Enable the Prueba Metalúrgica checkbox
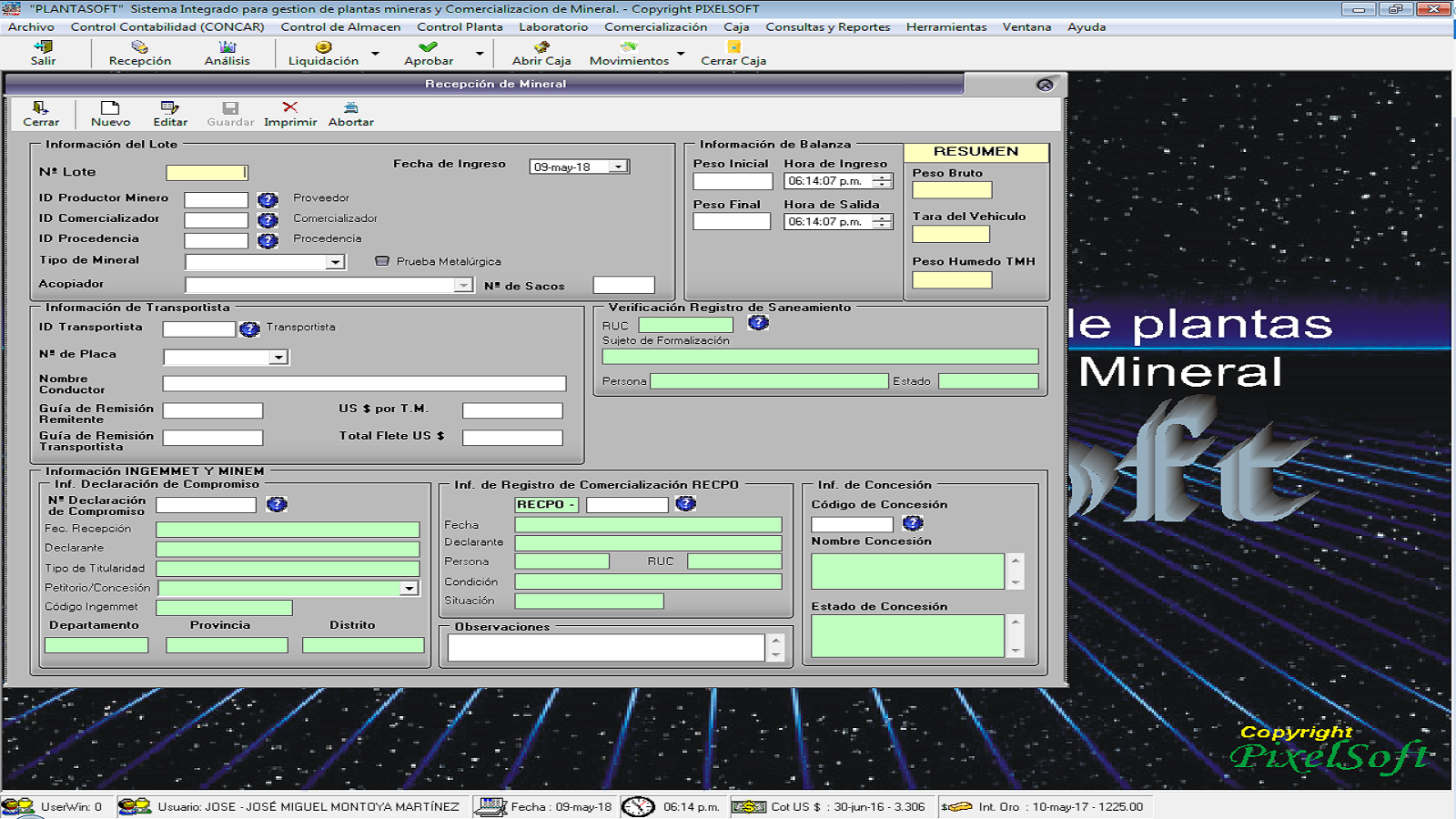The height and width of the screenshot is (819, 1456). (x=382, y=261)
